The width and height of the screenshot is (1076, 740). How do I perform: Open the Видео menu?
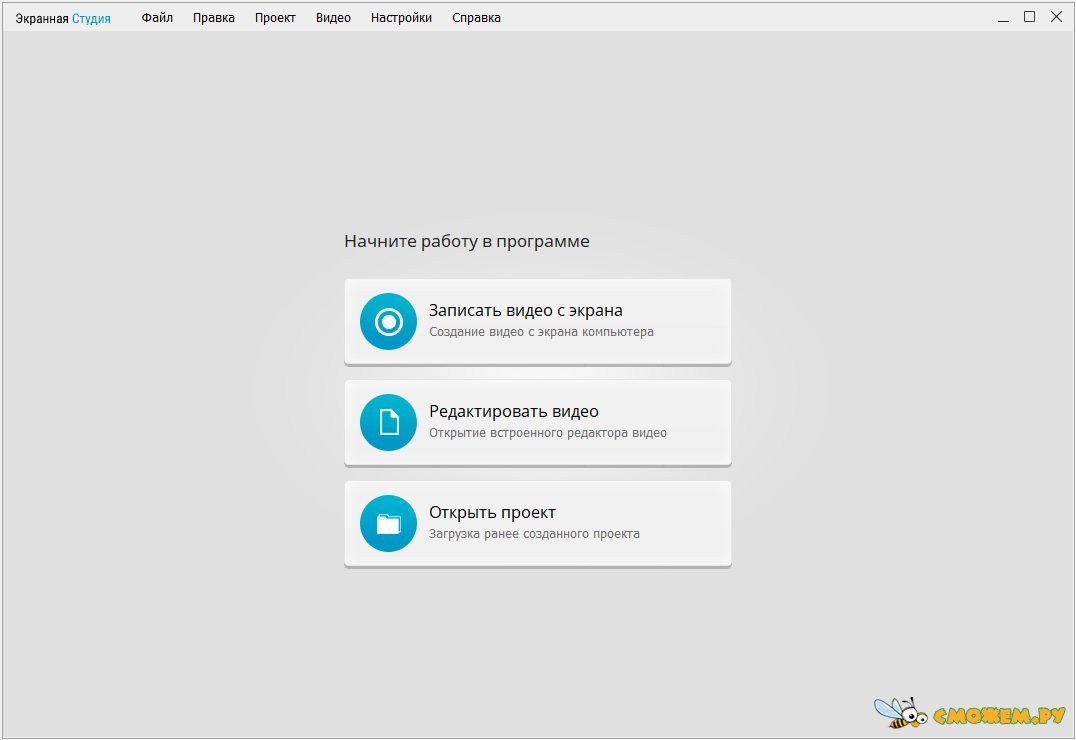[x=333, y=18]
